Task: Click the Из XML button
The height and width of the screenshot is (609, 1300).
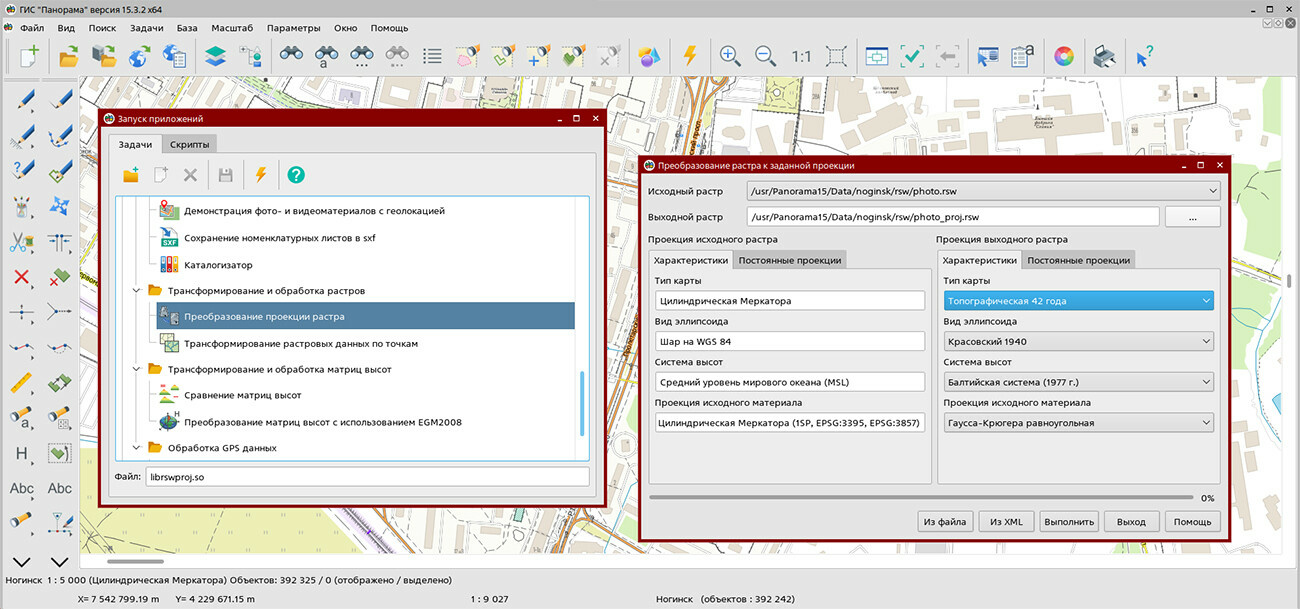Action: (x=1006, y=521)
